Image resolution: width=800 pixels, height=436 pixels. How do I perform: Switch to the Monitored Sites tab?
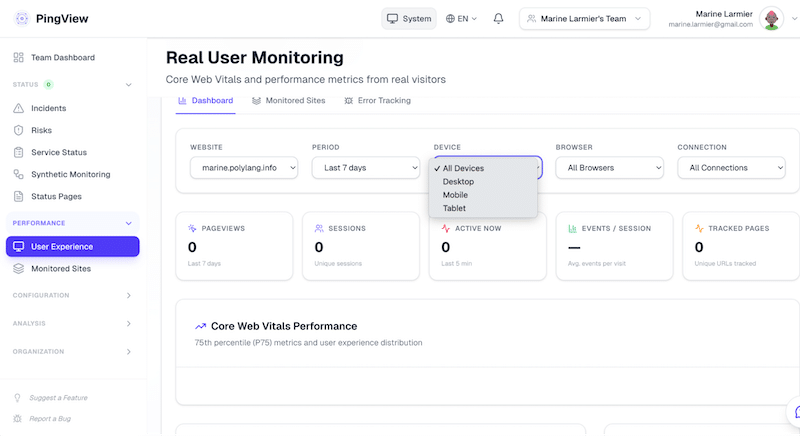287,101
